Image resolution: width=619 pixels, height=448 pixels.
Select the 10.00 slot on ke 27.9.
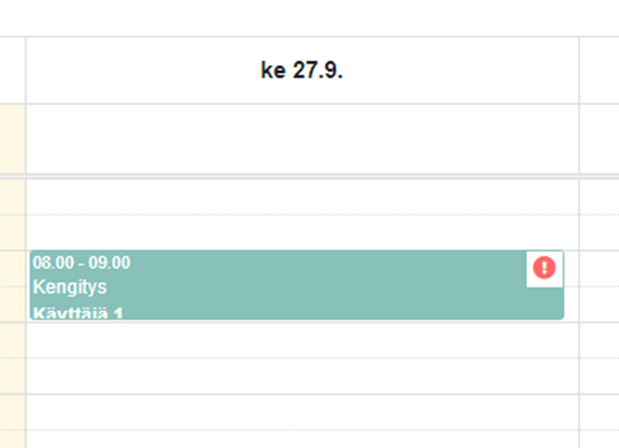(x=302, y=412)
